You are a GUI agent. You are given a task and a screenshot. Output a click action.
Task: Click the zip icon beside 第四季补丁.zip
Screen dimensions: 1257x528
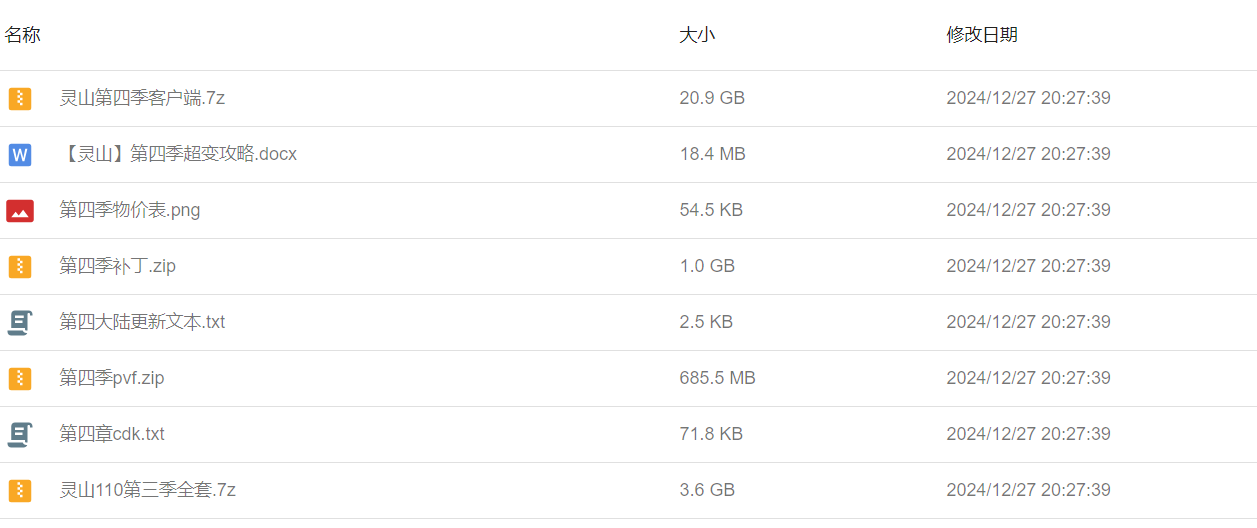(20, 266)
